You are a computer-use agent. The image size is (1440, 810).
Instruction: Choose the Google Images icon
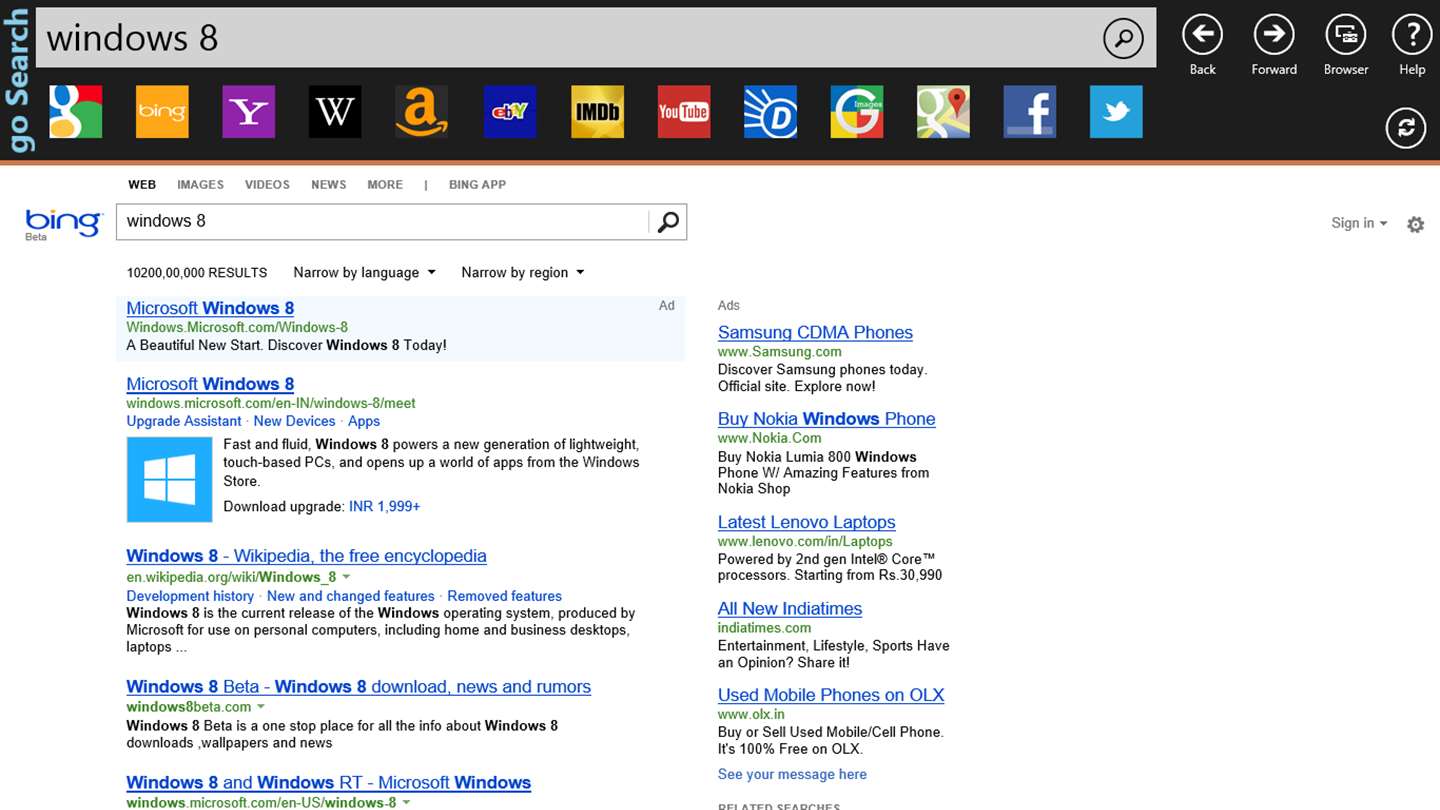coord(857,112)
